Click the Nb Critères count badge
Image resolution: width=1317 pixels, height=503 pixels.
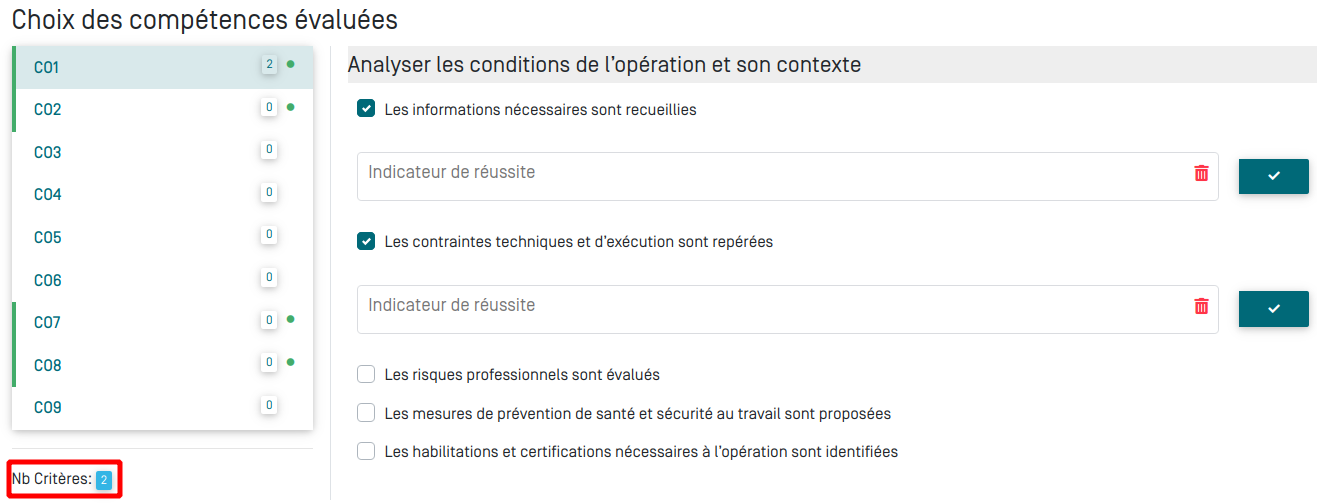tap(104, 481)
